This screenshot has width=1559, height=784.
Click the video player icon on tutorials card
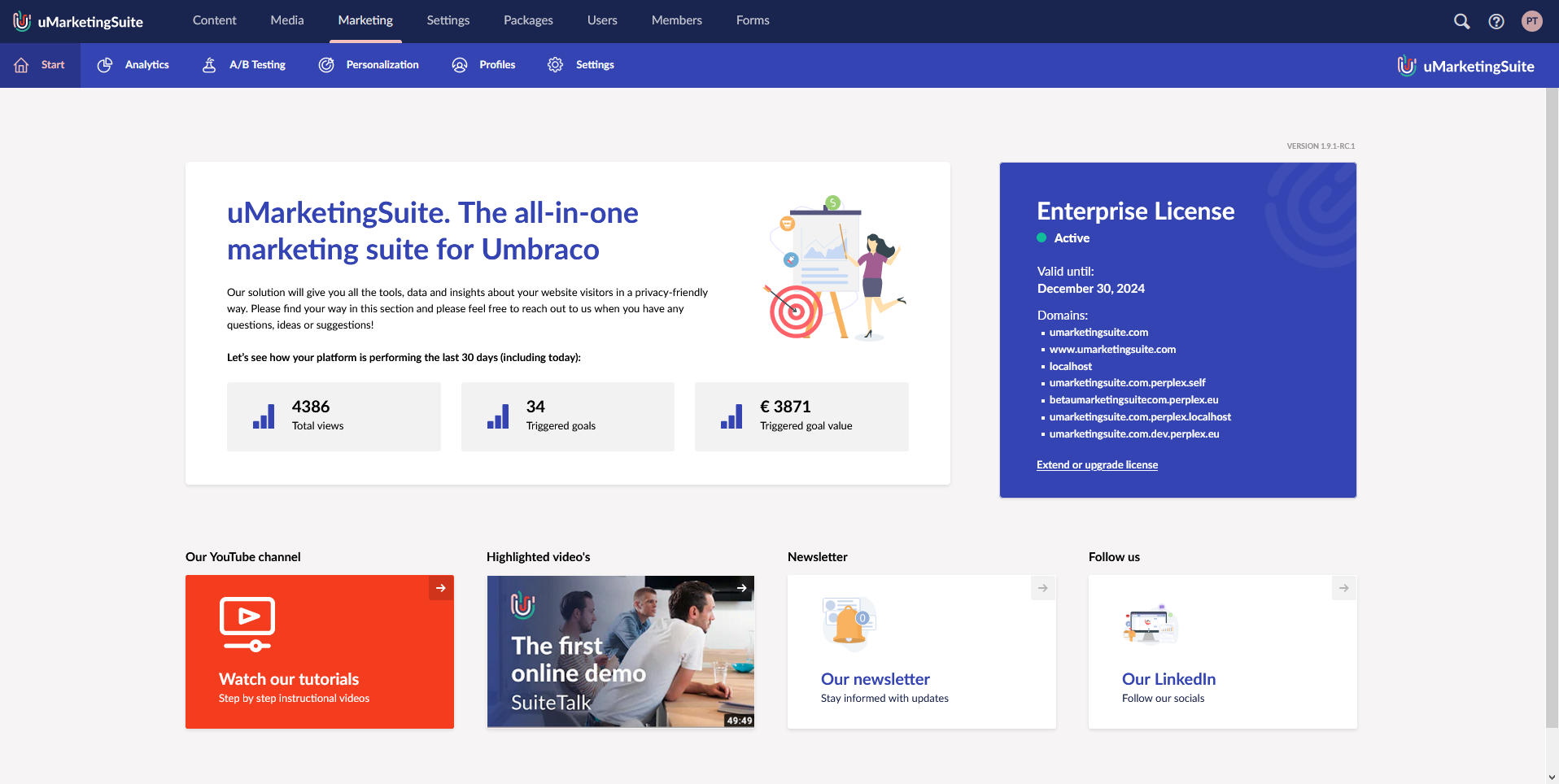[247, 625]
